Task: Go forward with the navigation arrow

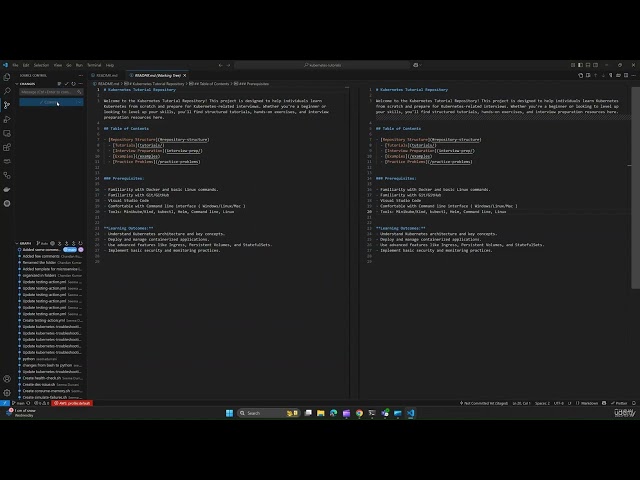Action: pos(228,65)
